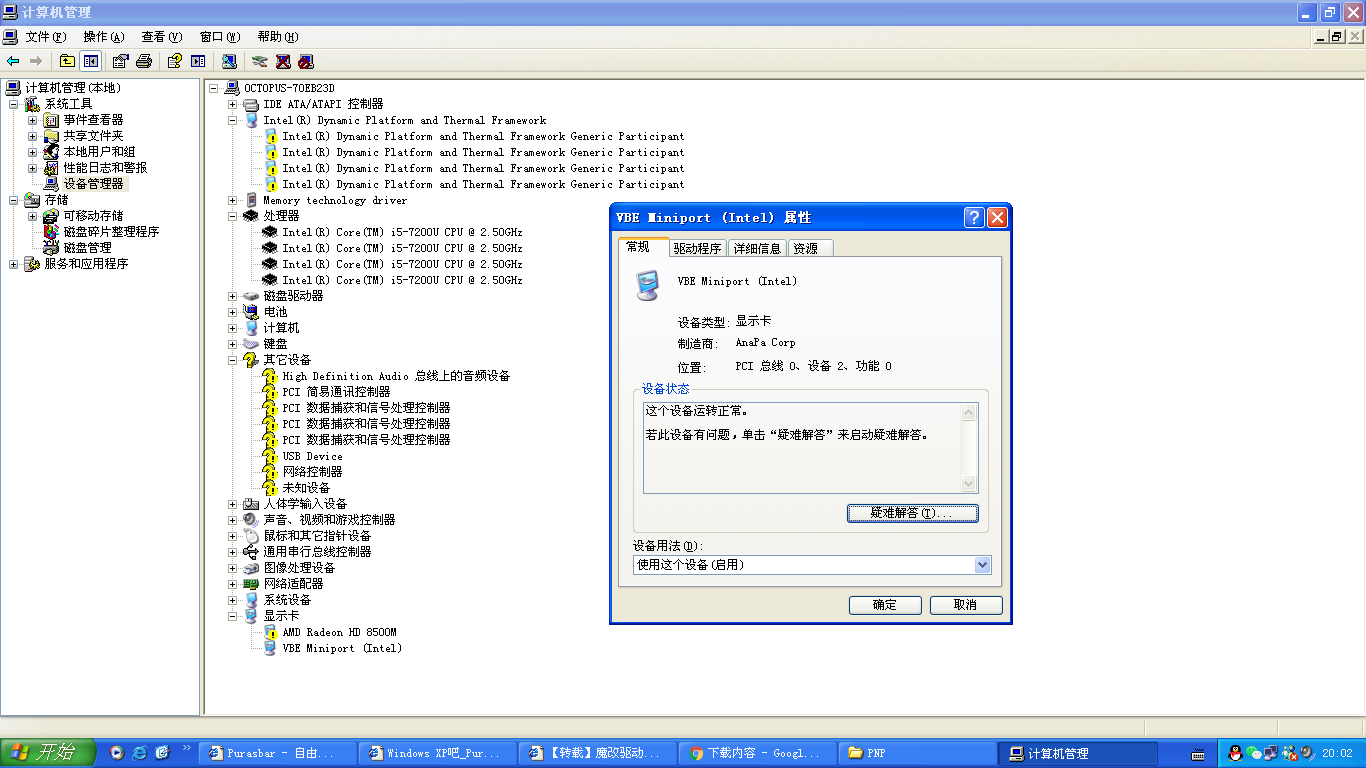Click the 疑难解答(T)... troubleshoot button

pos(912,513)
